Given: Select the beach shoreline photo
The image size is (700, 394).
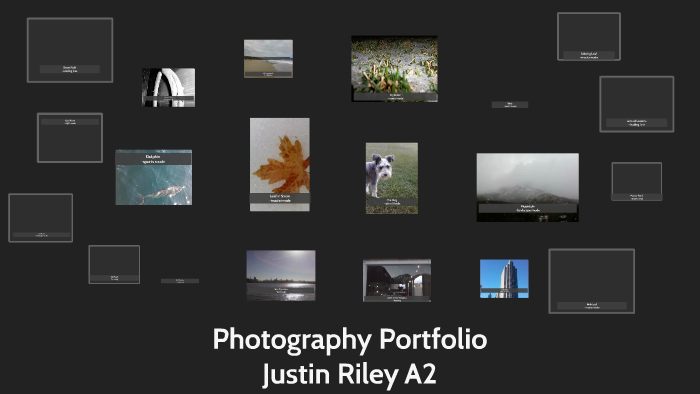Looking at the screenshot, I should (268, 58).
